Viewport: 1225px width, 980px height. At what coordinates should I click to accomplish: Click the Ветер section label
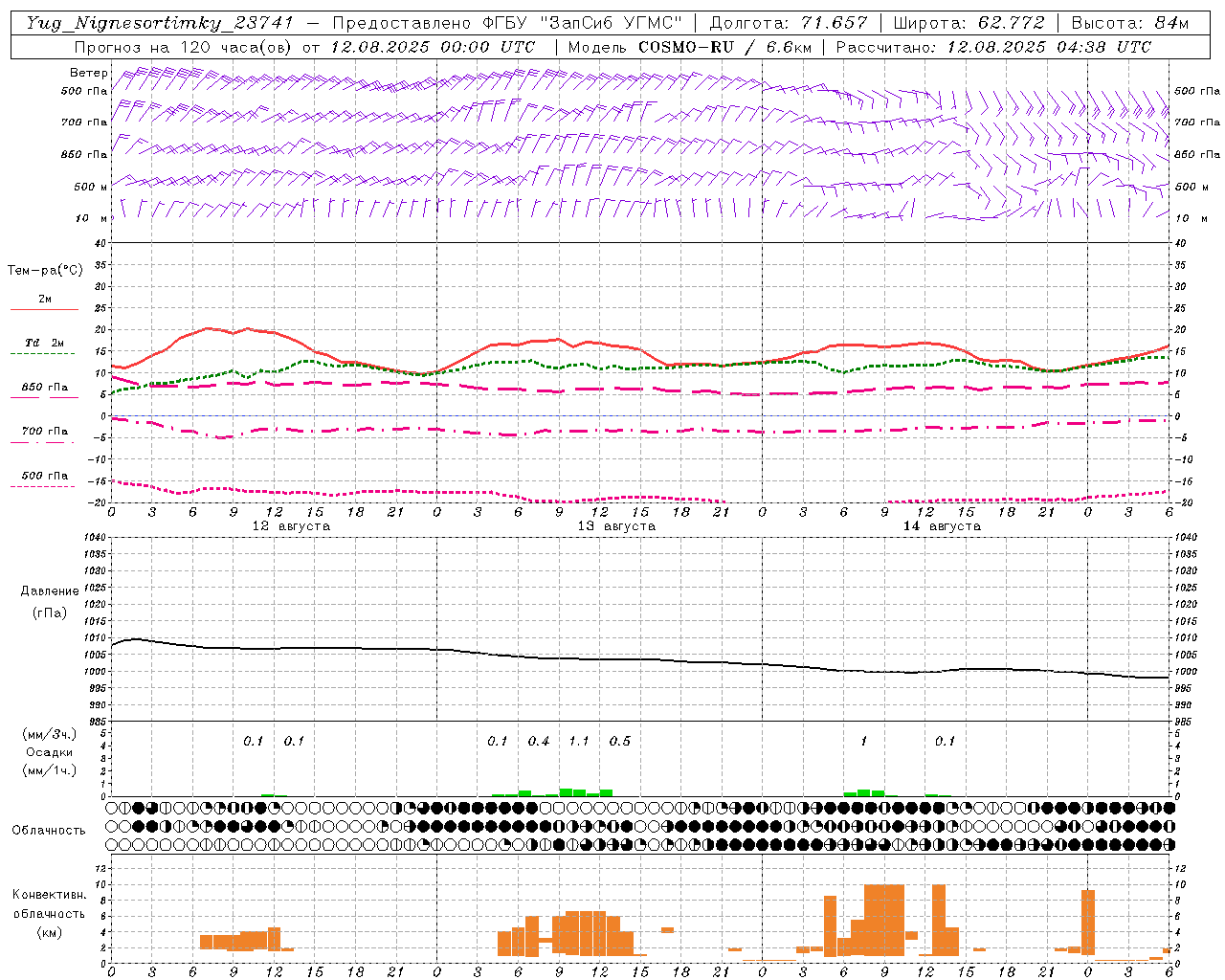88,73
